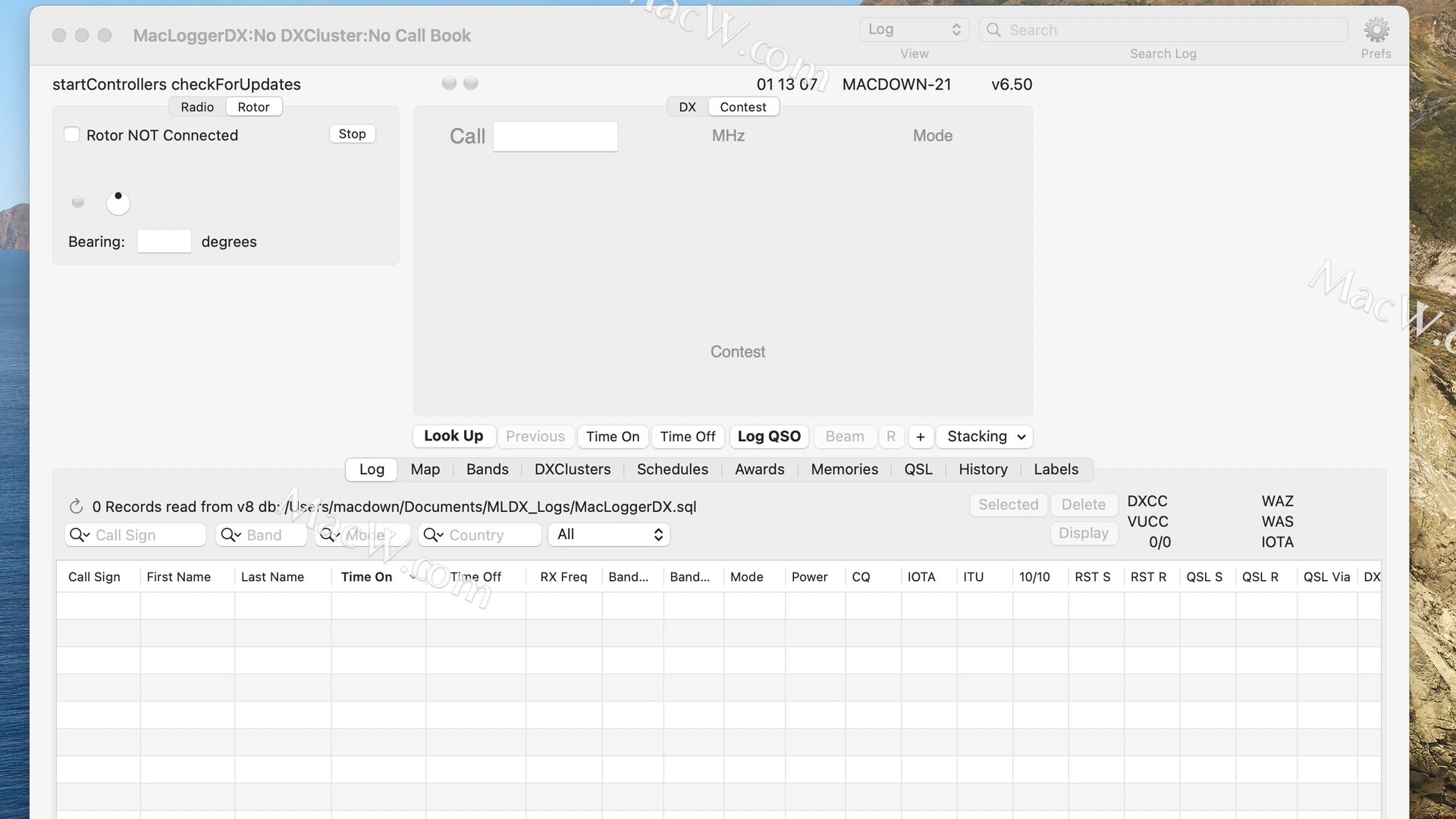Focus the Country filter field

[x=480, y=535]
